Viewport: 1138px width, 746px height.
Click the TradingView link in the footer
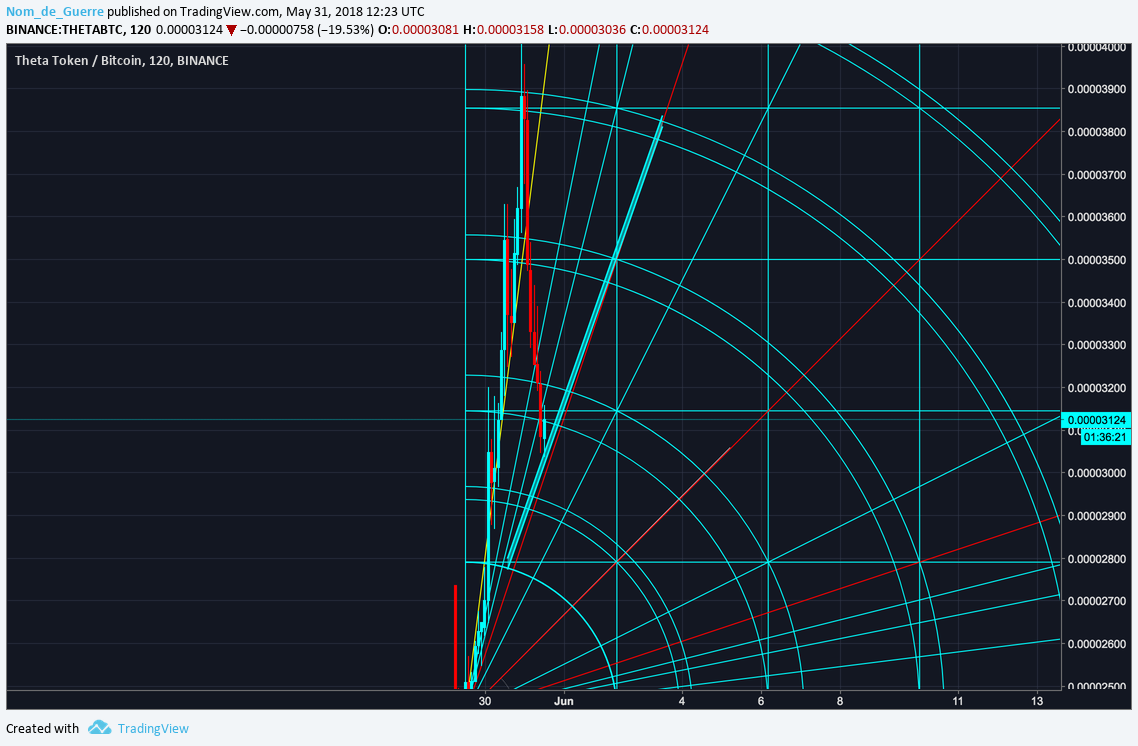153,729
